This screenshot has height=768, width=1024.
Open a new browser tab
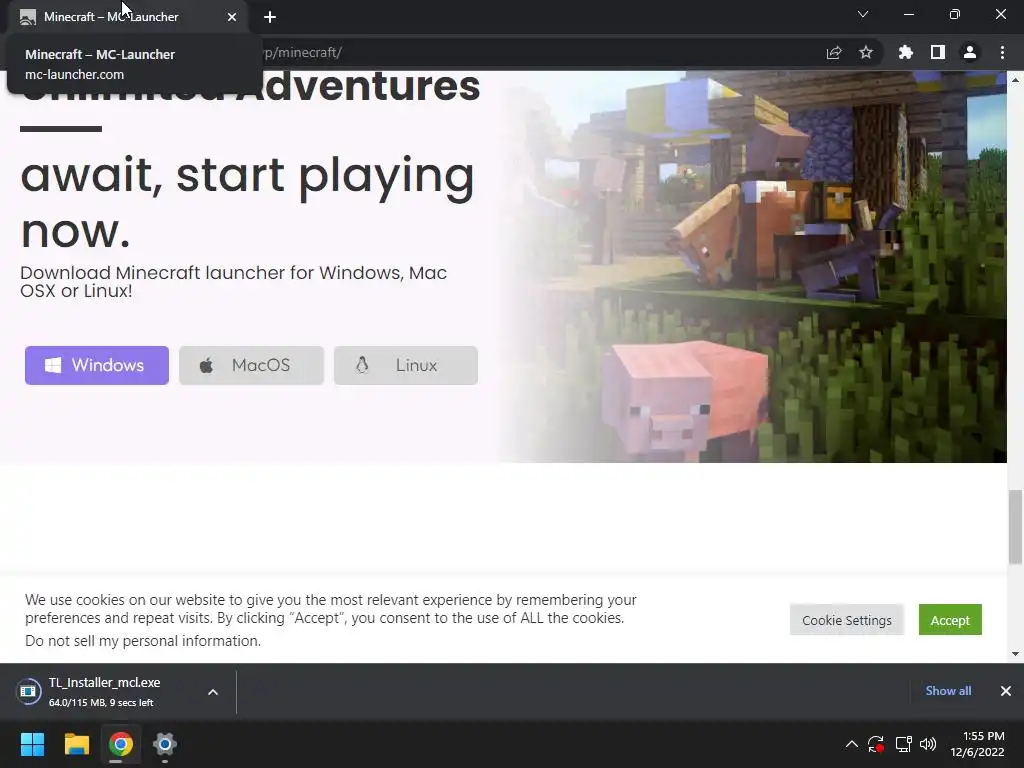[x=270, y=17]
